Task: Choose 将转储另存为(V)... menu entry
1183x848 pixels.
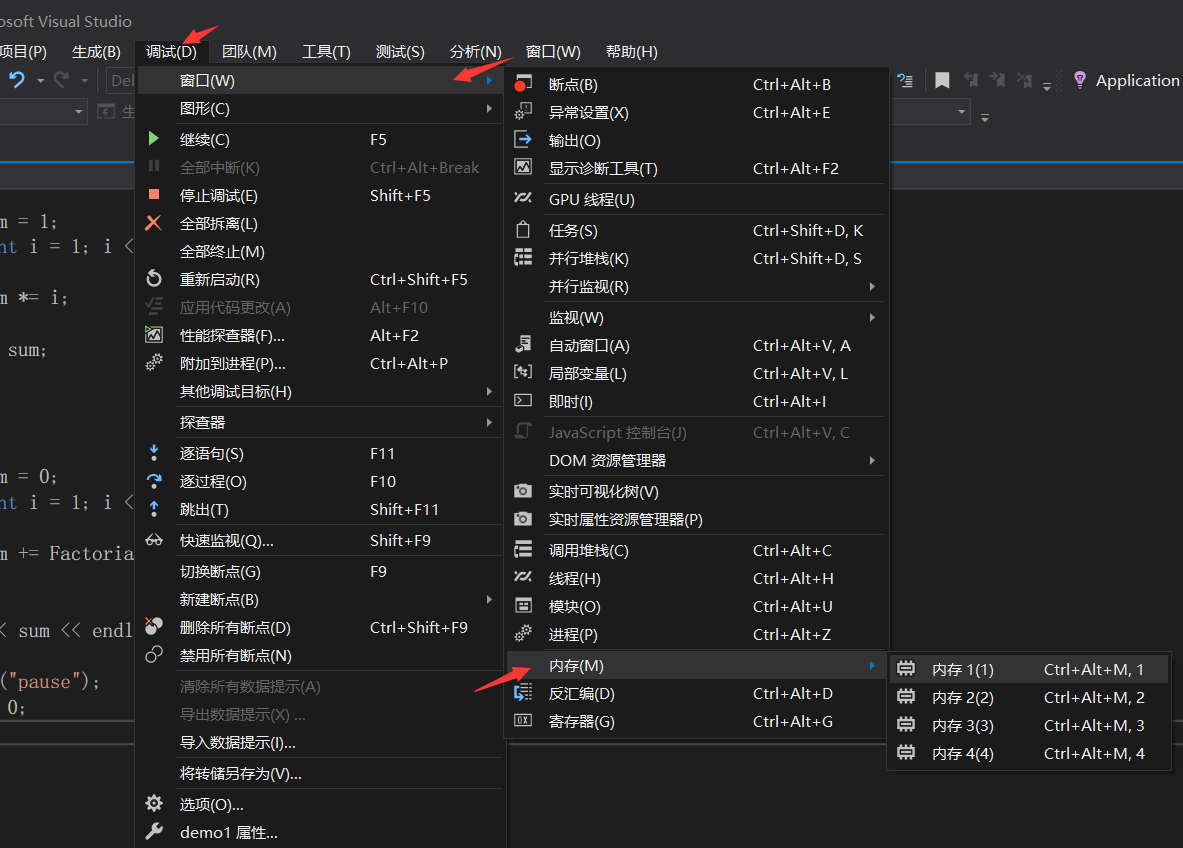Action: click(x=321, y=773)
